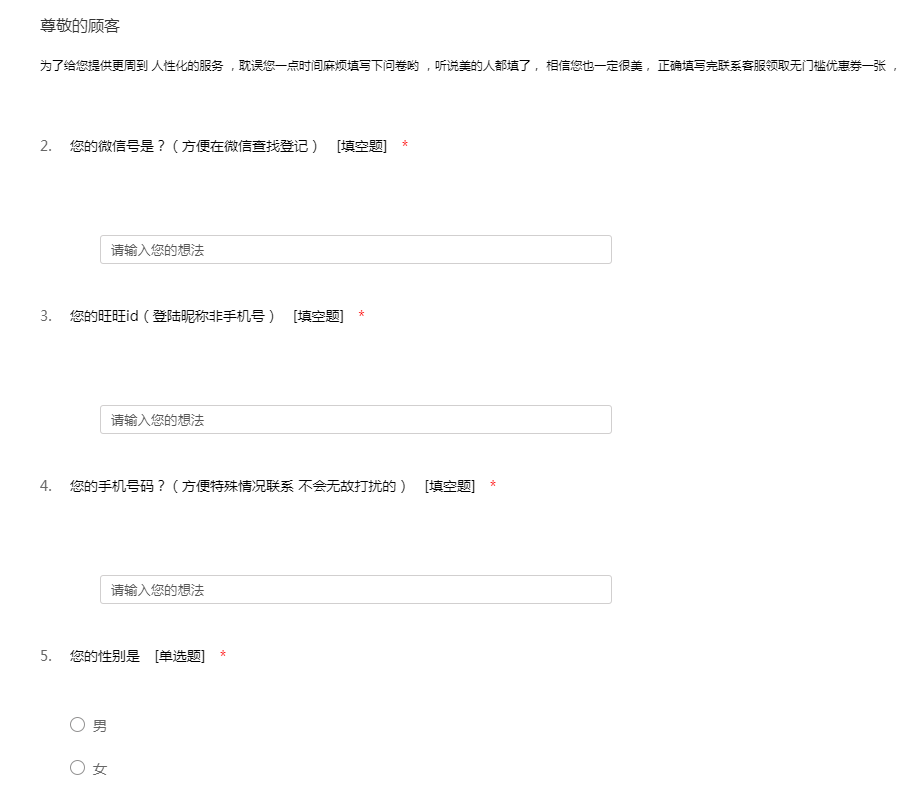Click the question text 您的微信号是？

coord(194,146)
